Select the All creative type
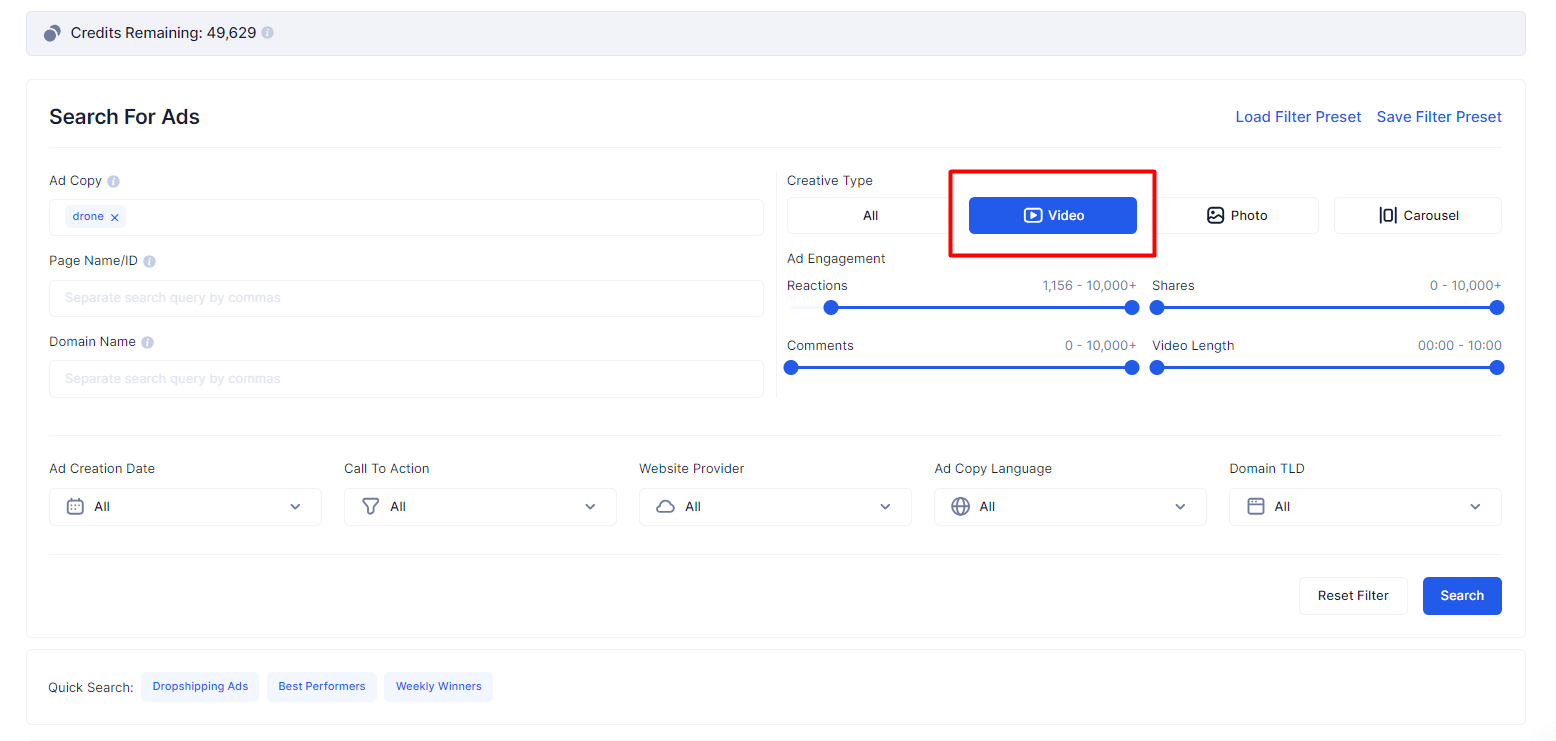The image size is (1556, 741). [x=870, y=216]
